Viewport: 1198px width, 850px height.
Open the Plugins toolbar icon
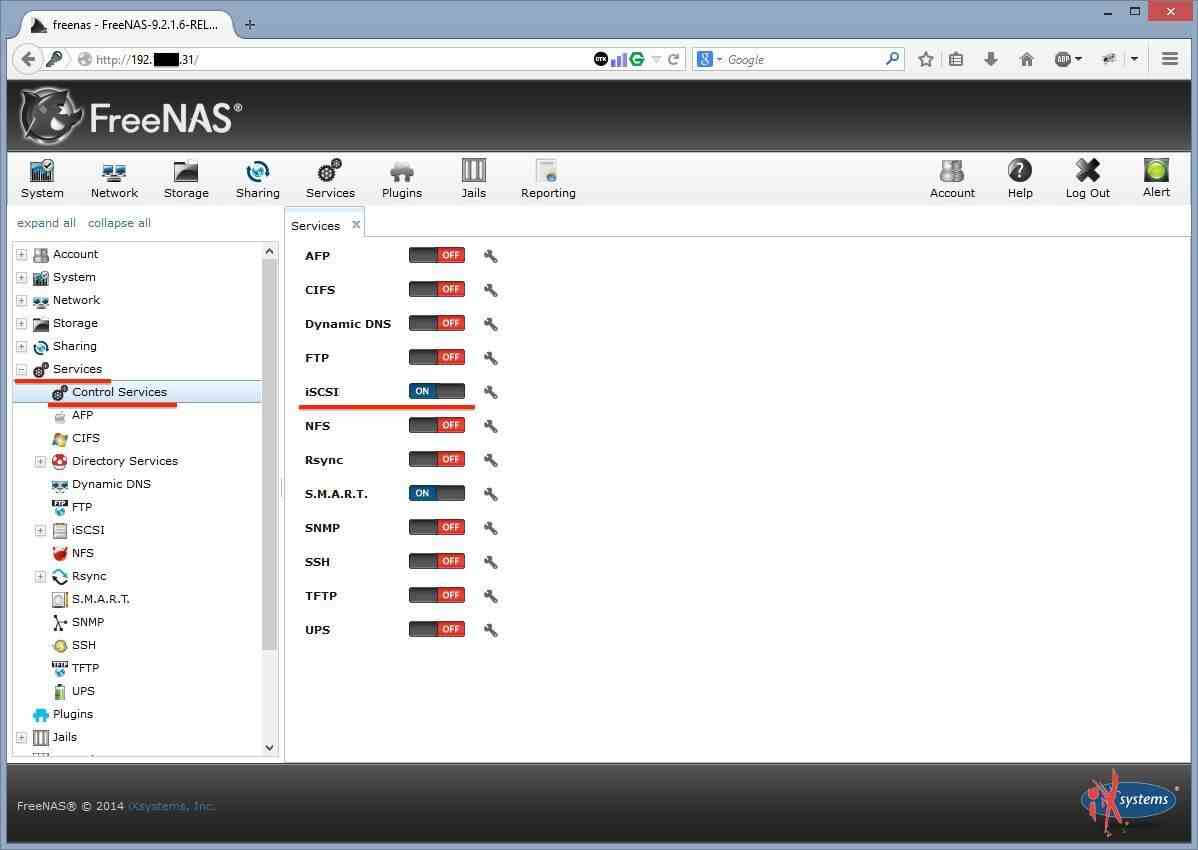click(x=402, y=179)
